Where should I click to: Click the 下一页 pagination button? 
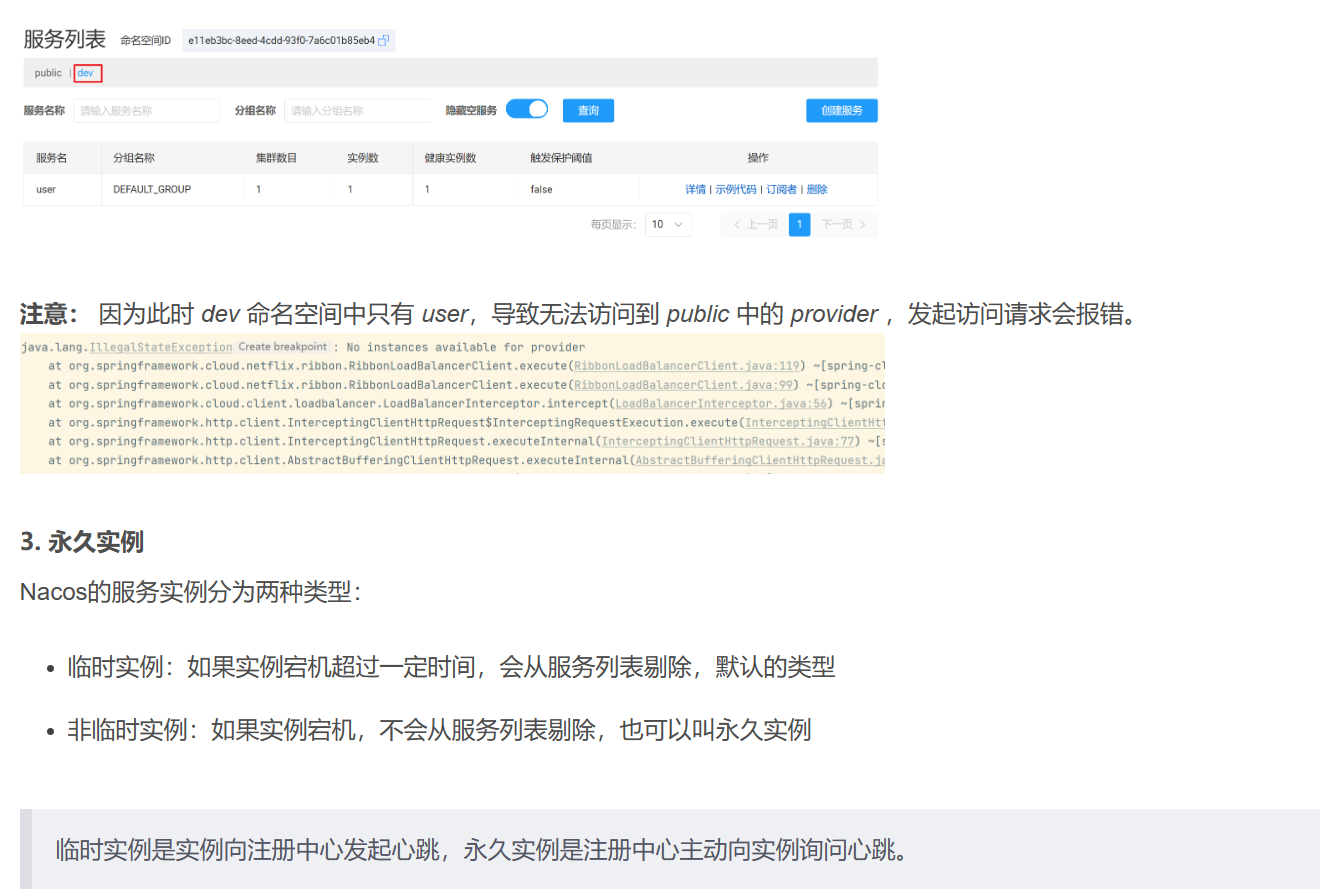point(844,225)
